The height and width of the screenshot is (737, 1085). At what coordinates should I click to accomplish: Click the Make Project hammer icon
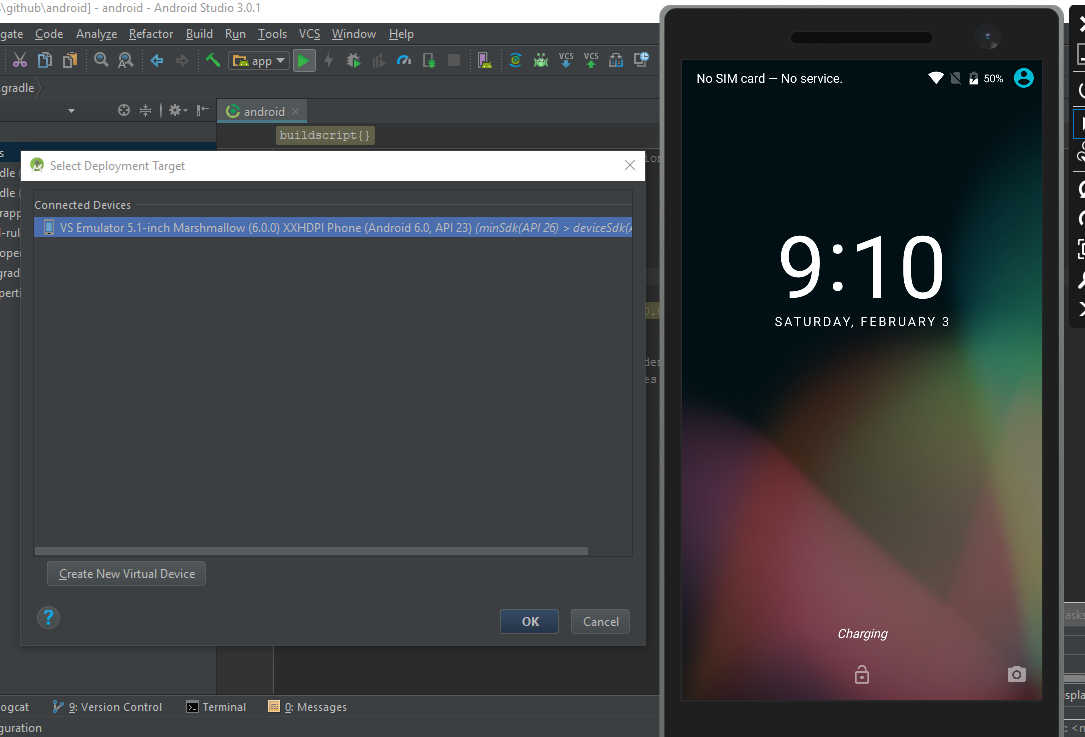click(213, 61)
